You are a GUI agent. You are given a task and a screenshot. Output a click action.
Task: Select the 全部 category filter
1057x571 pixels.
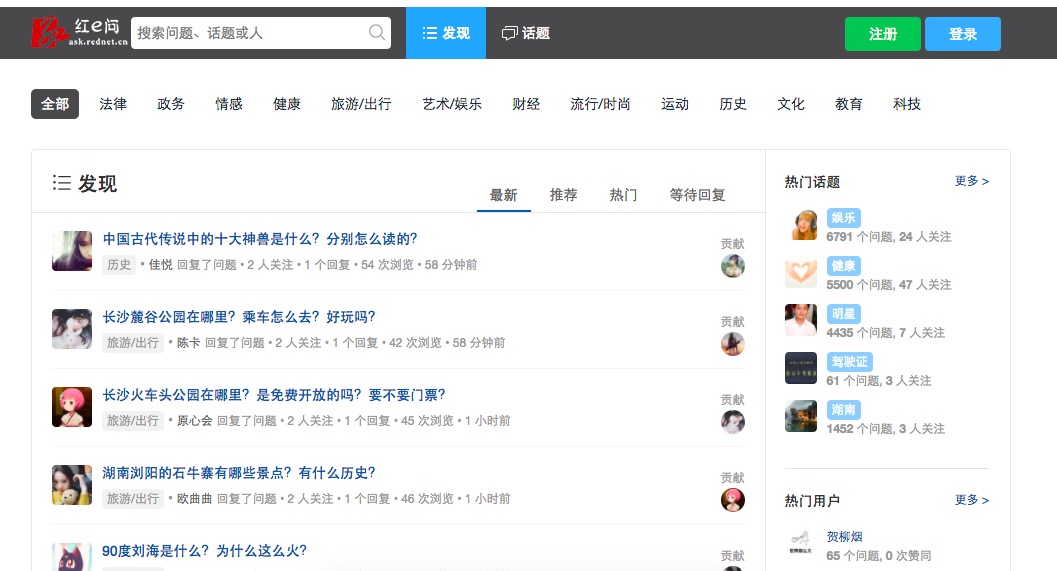(55, 104)
